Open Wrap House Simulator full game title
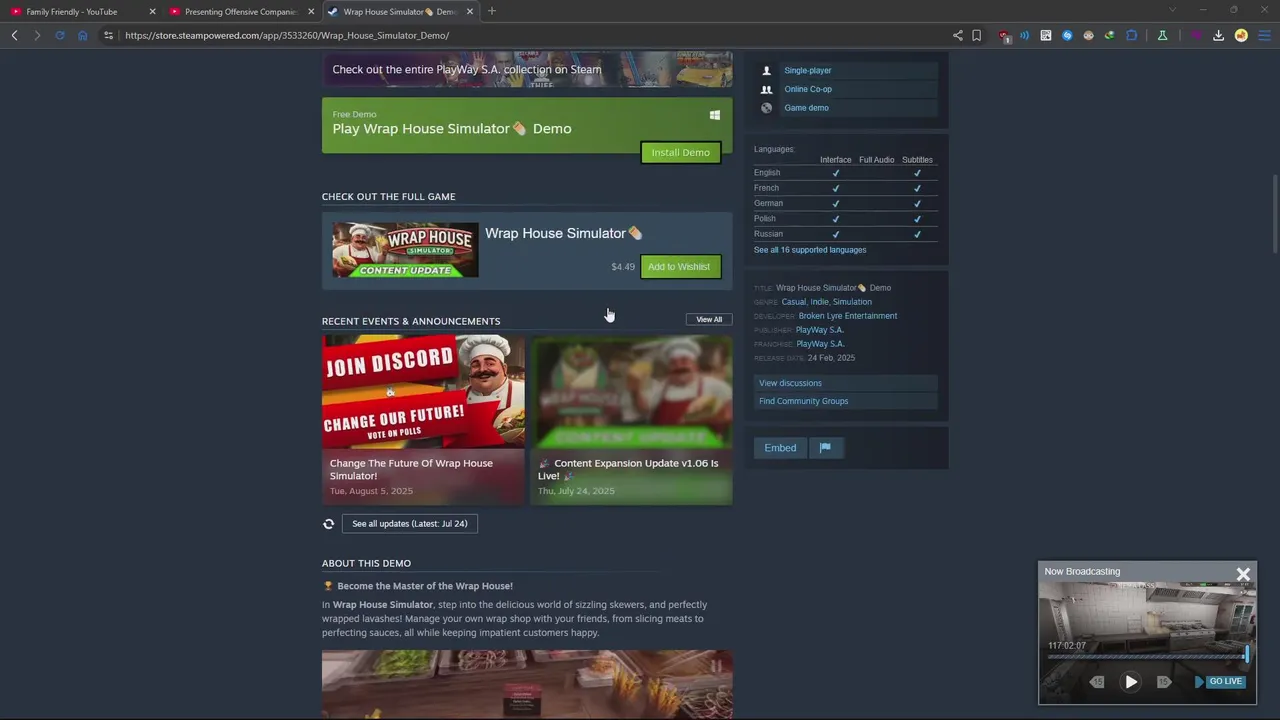1280x720 pixels. coord(563,233)
